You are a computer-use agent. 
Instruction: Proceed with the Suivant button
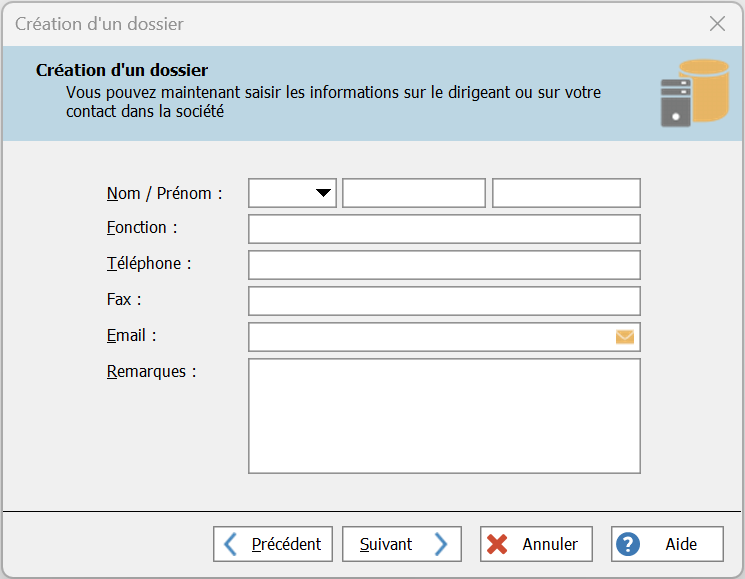point(402,544)
